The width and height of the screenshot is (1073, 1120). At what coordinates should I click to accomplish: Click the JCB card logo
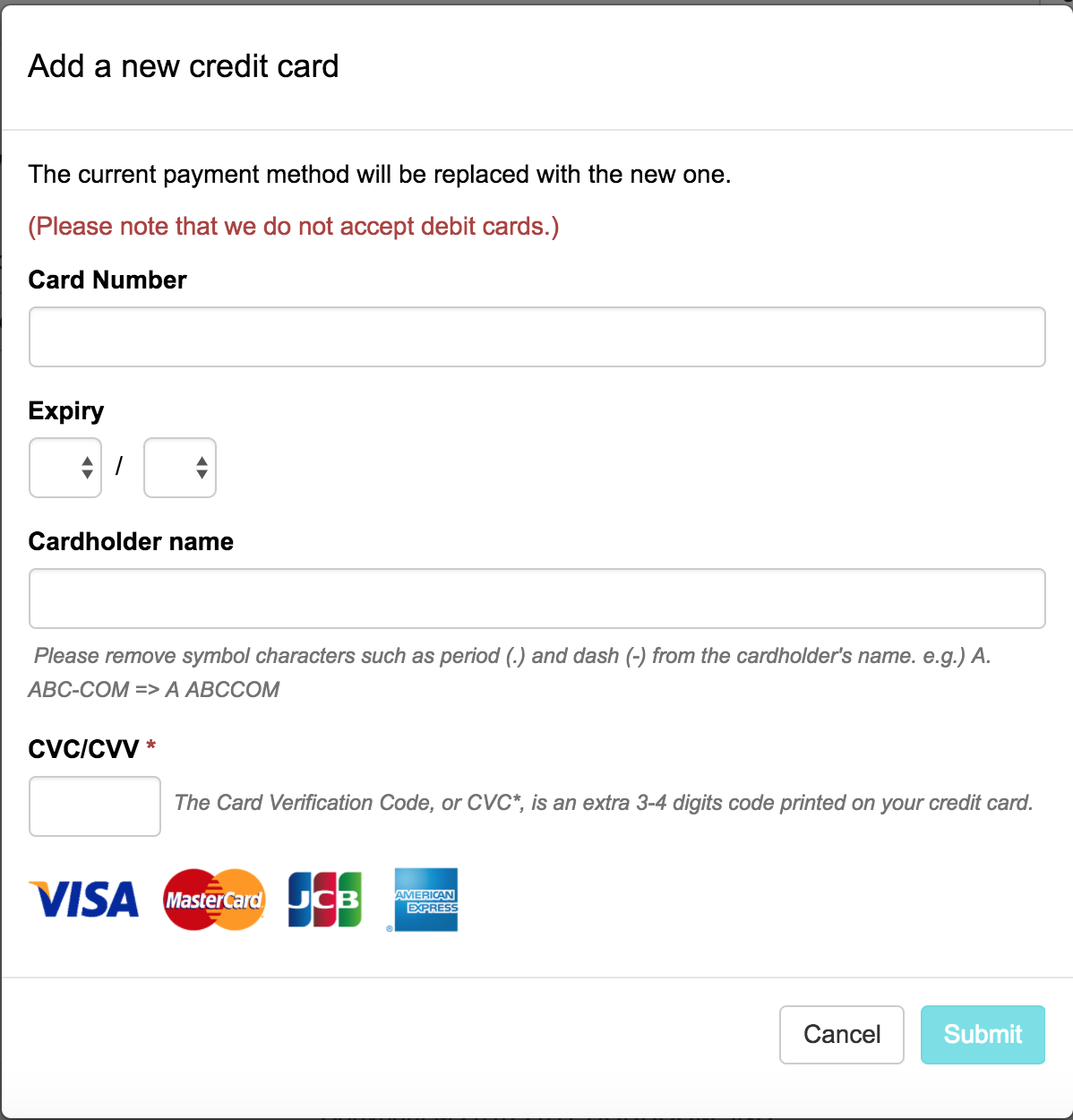point(324,900)
